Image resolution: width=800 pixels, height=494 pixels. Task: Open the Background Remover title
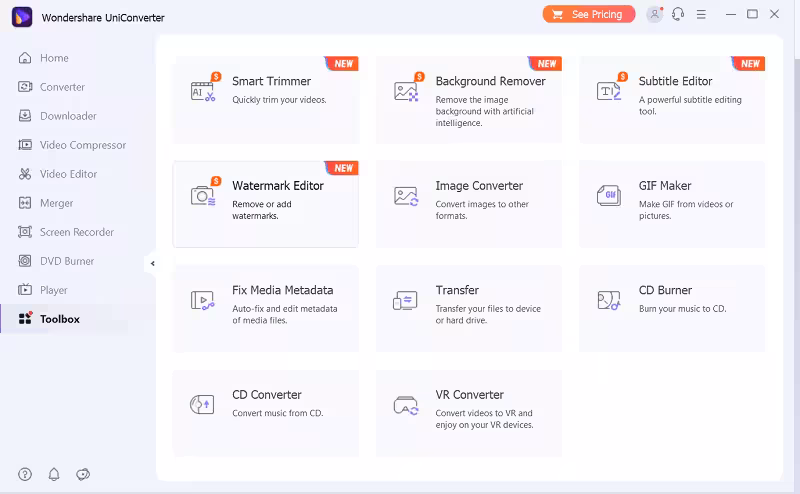490,81
